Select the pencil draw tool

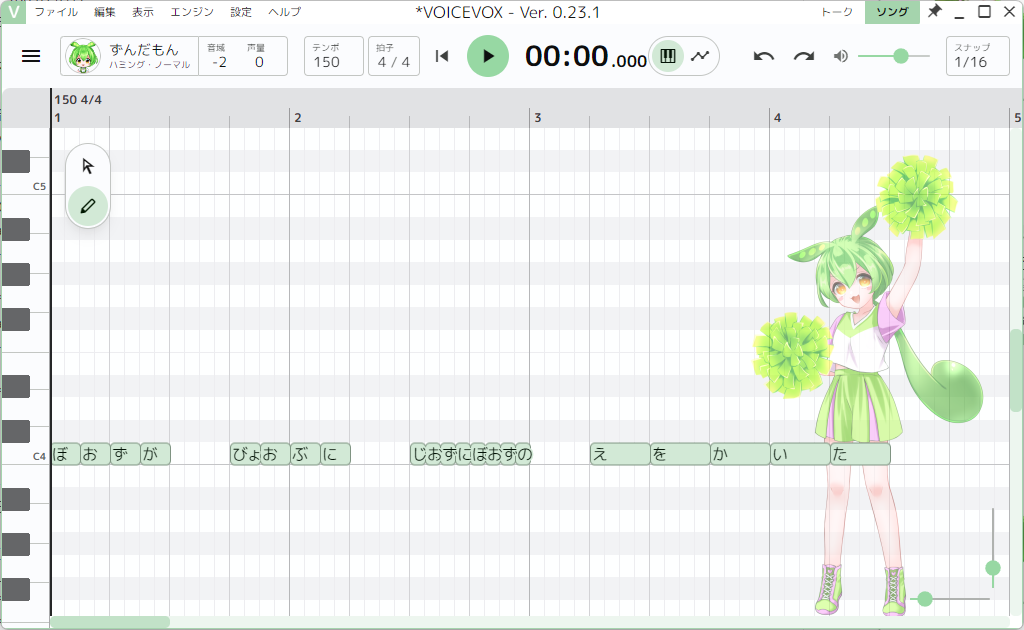point(88,206)
